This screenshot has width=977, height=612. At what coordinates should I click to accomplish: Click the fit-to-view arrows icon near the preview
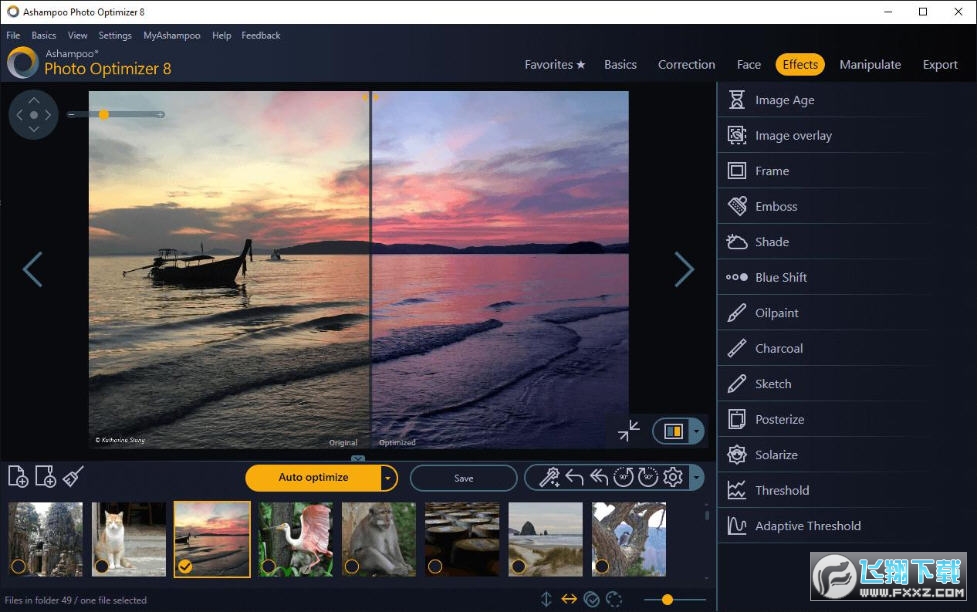pyautogui.click(x=628, y=432)
